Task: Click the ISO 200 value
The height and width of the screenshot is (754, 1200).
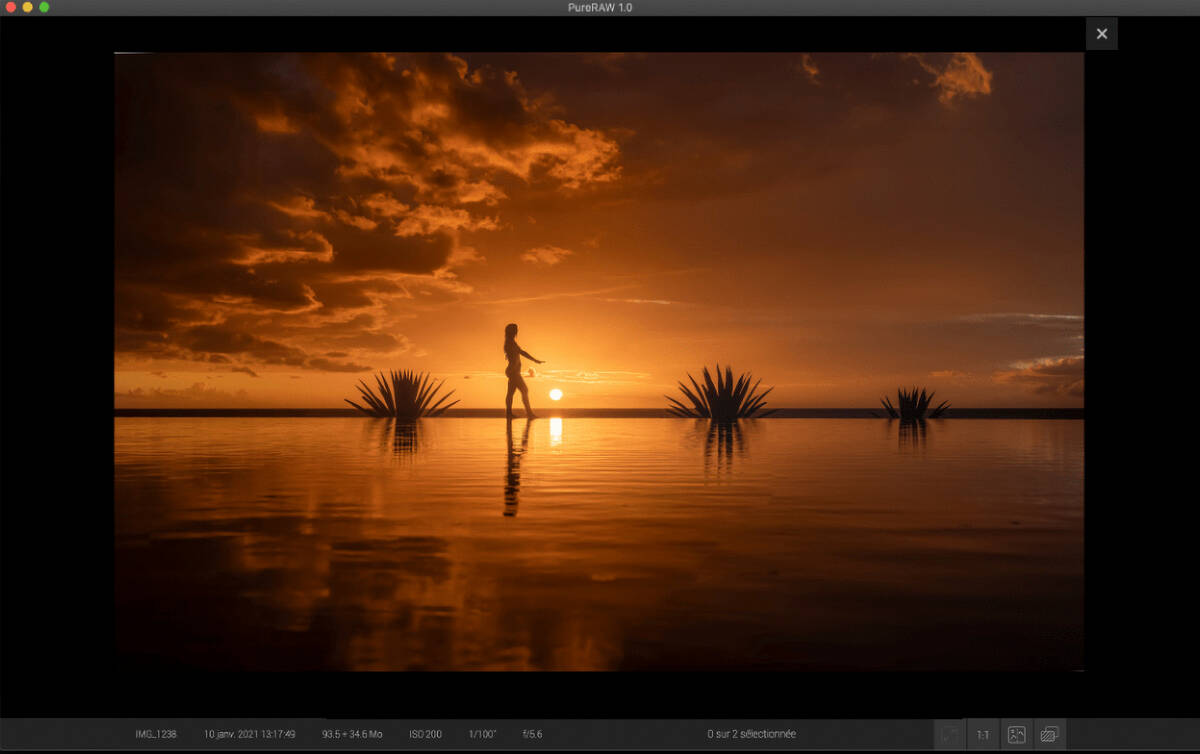Action: pyautogui.click(x=425, y=734)
